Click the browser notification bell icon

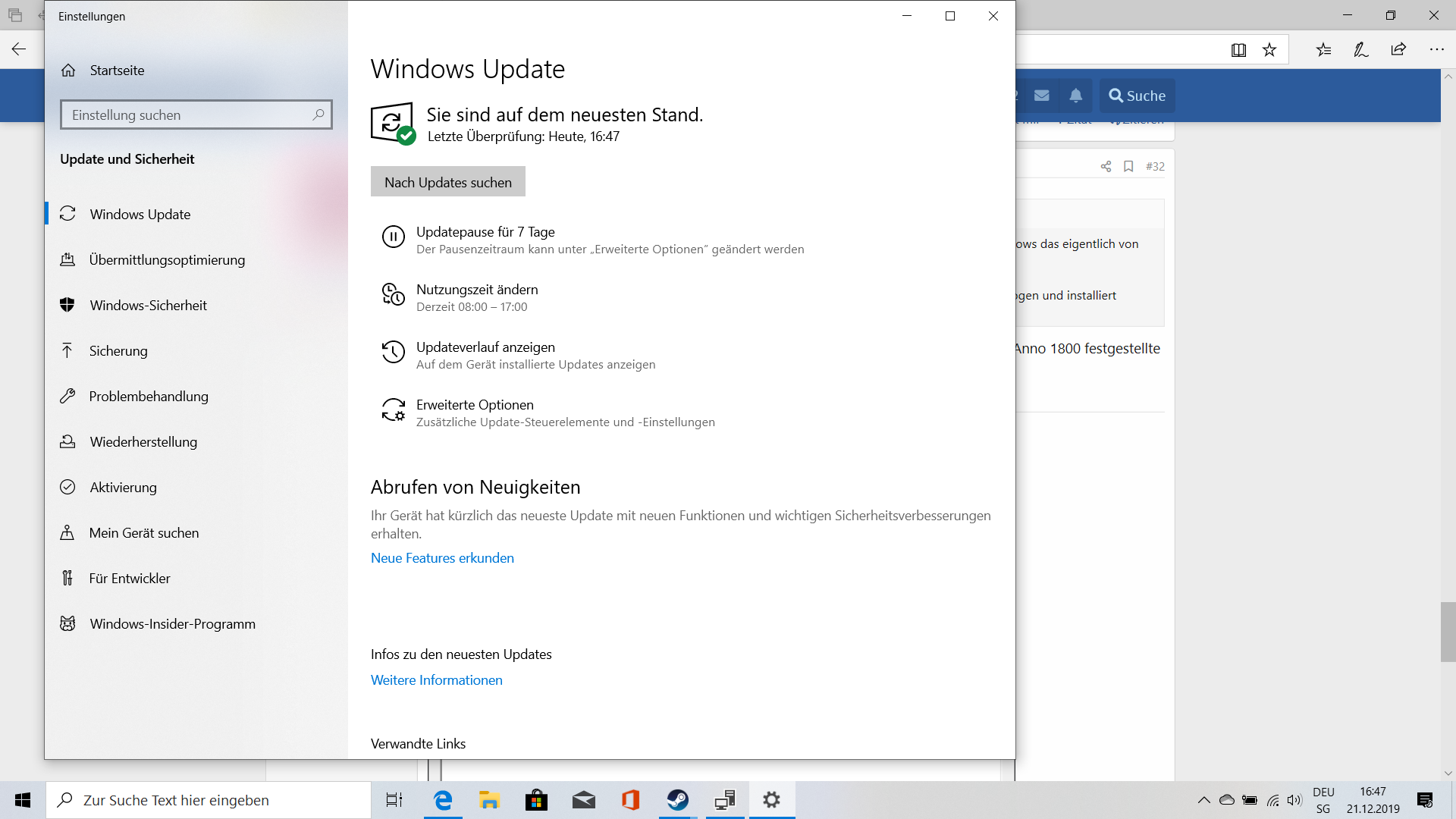(1075, 96)
